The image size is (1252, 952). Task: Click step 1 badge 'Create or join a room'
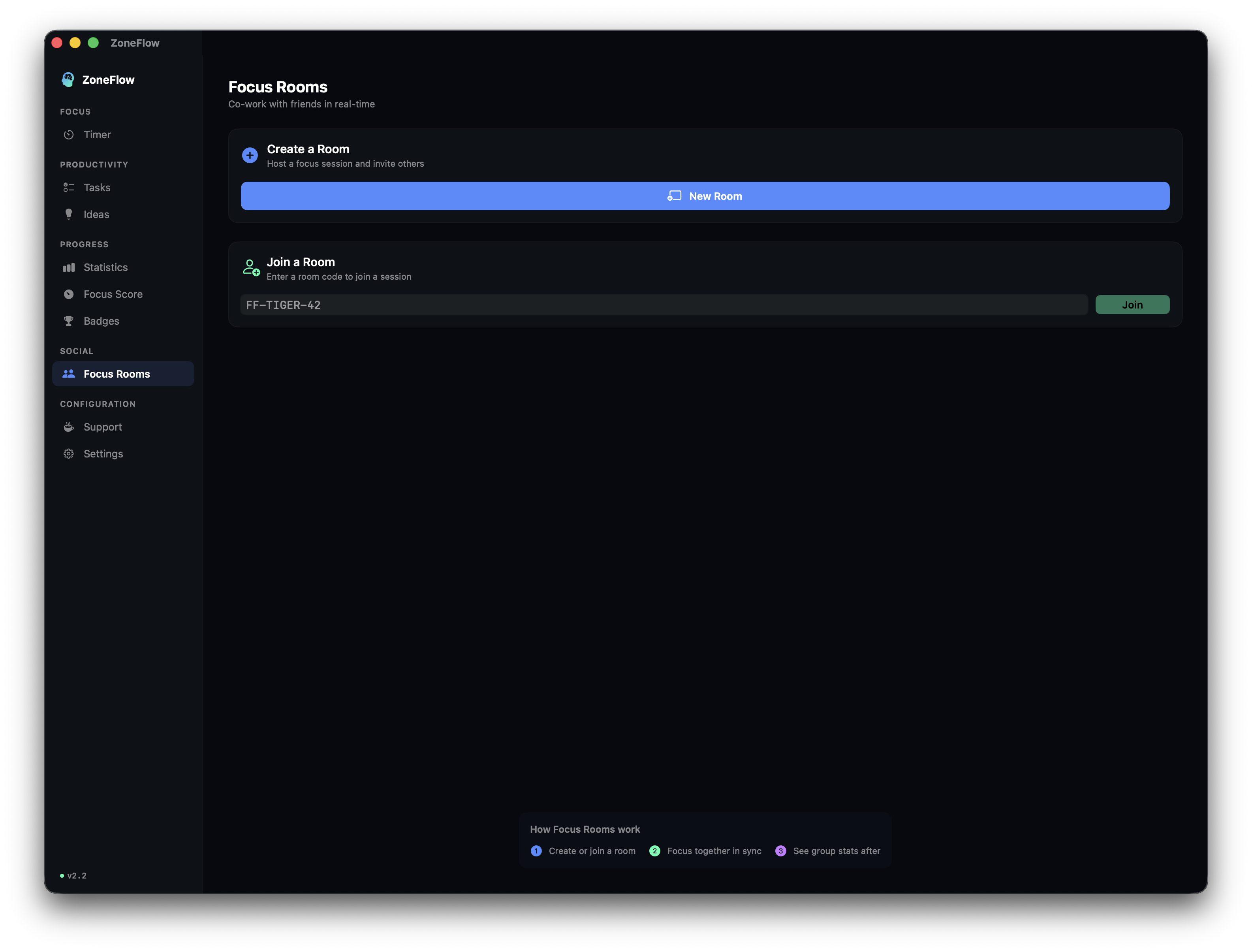click(x=536, y=850)
